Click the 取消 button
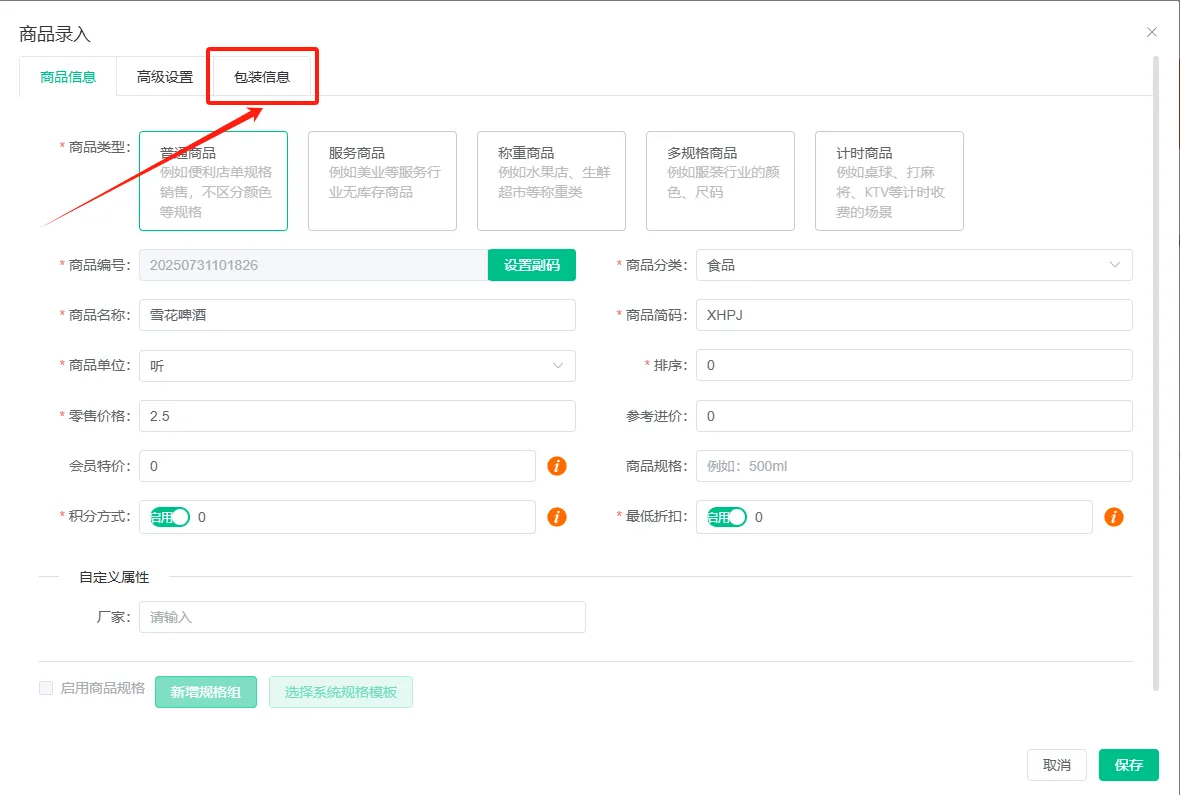Screen dimensions: 1180x795 pyautogui.click(x=1056, y=765)
